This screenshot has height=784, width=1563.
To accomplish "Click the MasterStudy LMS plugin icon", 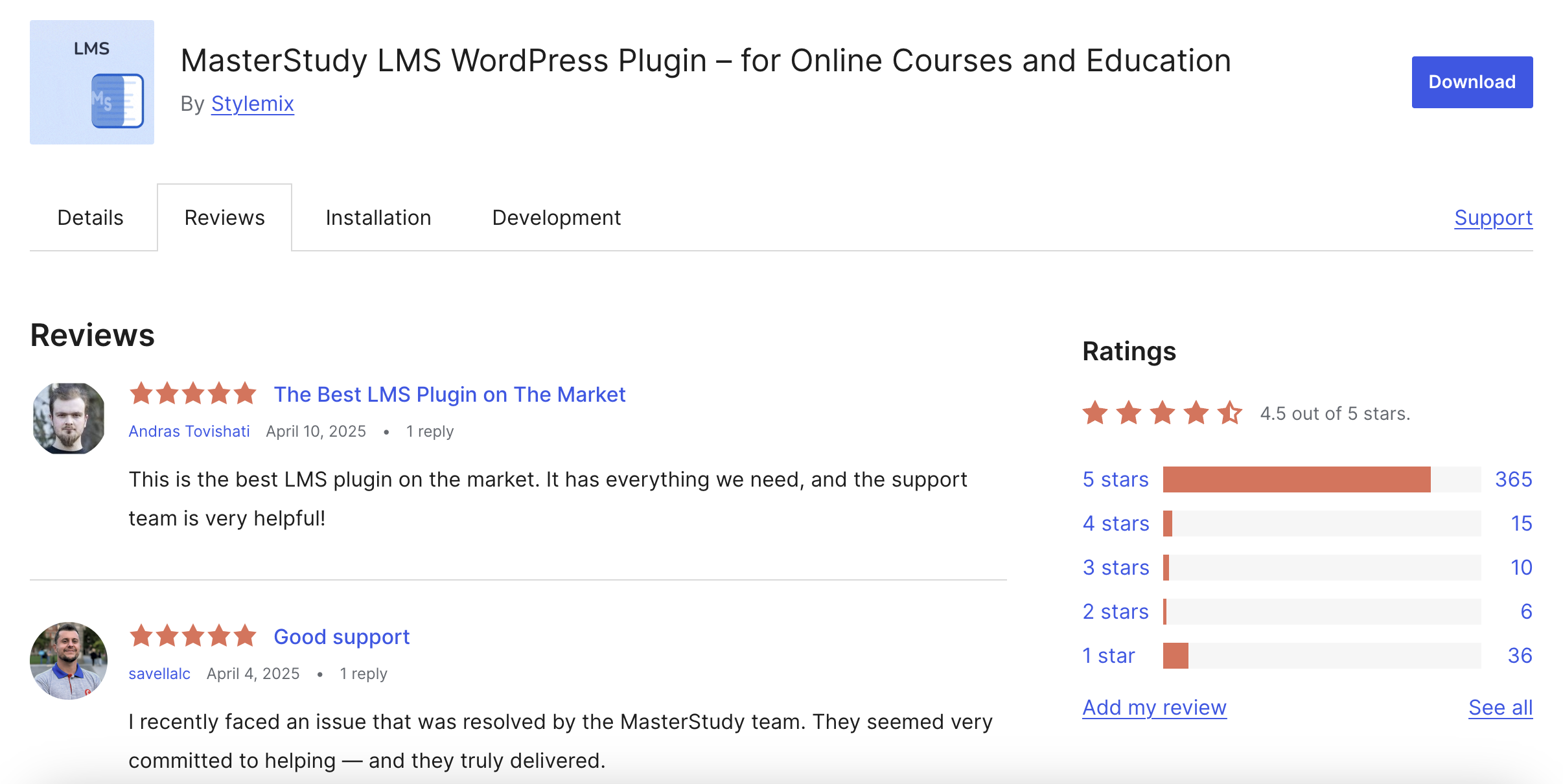I will [92, 82].
